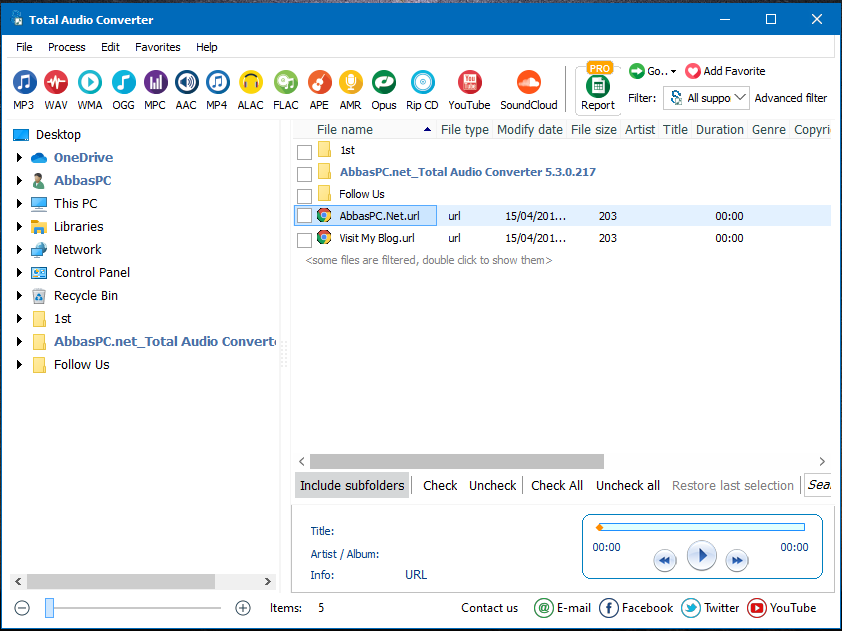Image resolution: width=842 pixels, height=631 pixels.
Task: Expand This PC in the tree
Action: pyautogui.click(x=19, y=204)
